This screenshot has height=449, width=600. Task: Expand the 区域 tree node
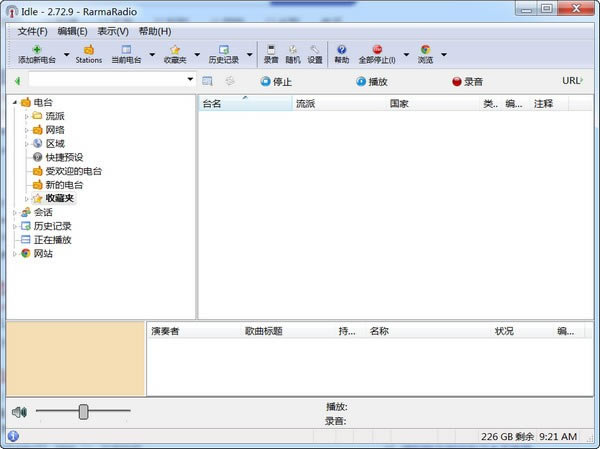(x=27, y=144)
